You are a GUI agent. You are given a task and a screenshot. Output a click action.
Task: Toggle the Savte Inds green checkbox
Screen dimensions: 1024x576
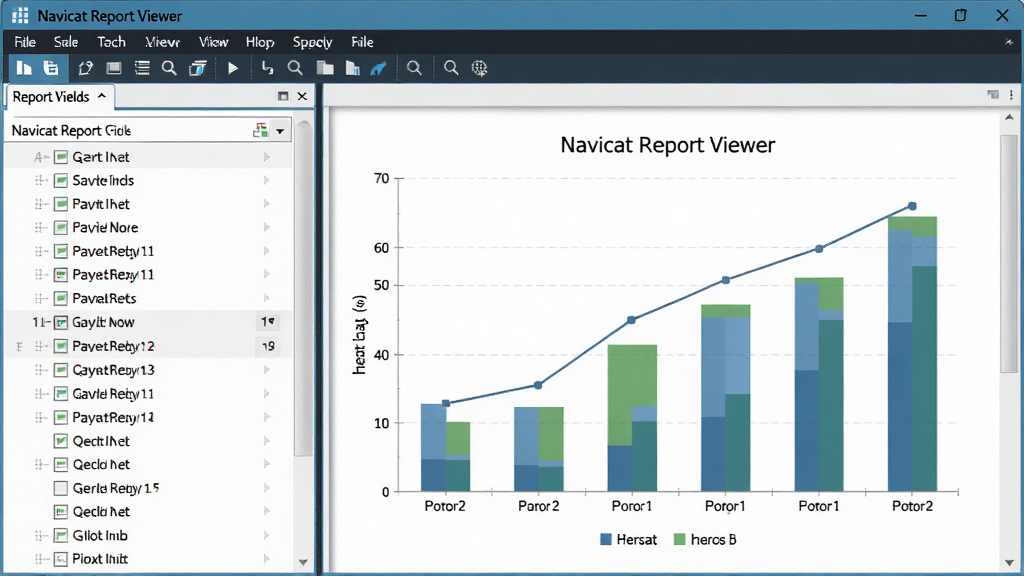(x=61, y=180)
